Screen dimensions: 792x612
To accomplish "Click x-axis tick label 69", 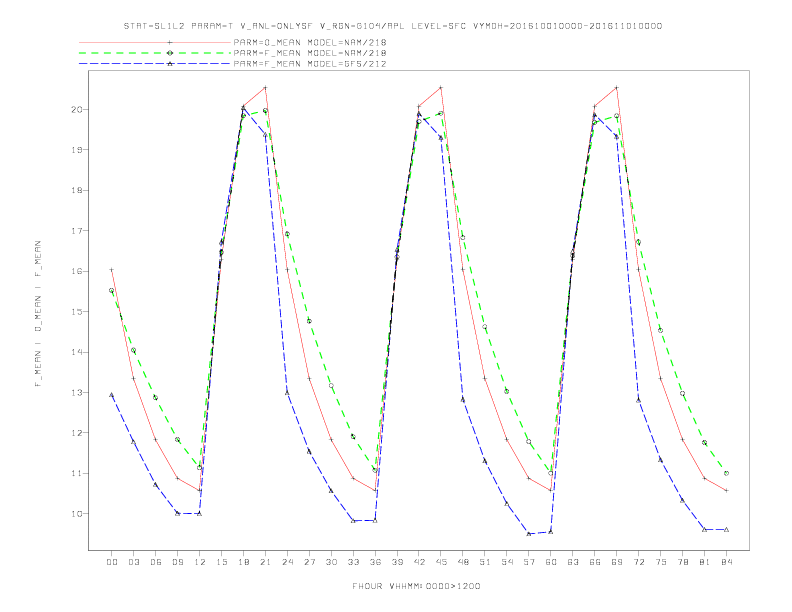I will (x=617, y=562).
